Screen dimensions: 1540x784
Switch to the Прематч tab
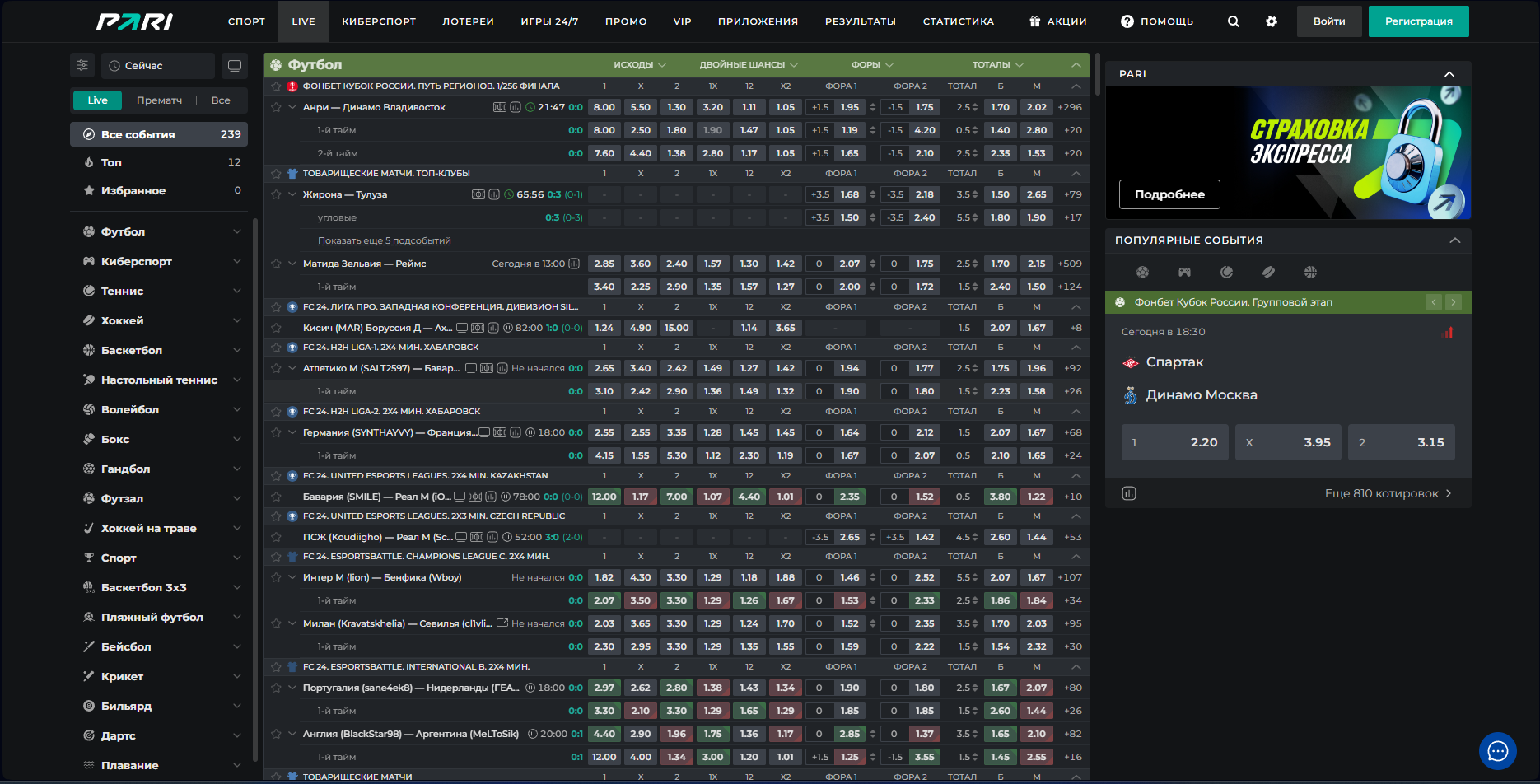click(x=159, y=100)
